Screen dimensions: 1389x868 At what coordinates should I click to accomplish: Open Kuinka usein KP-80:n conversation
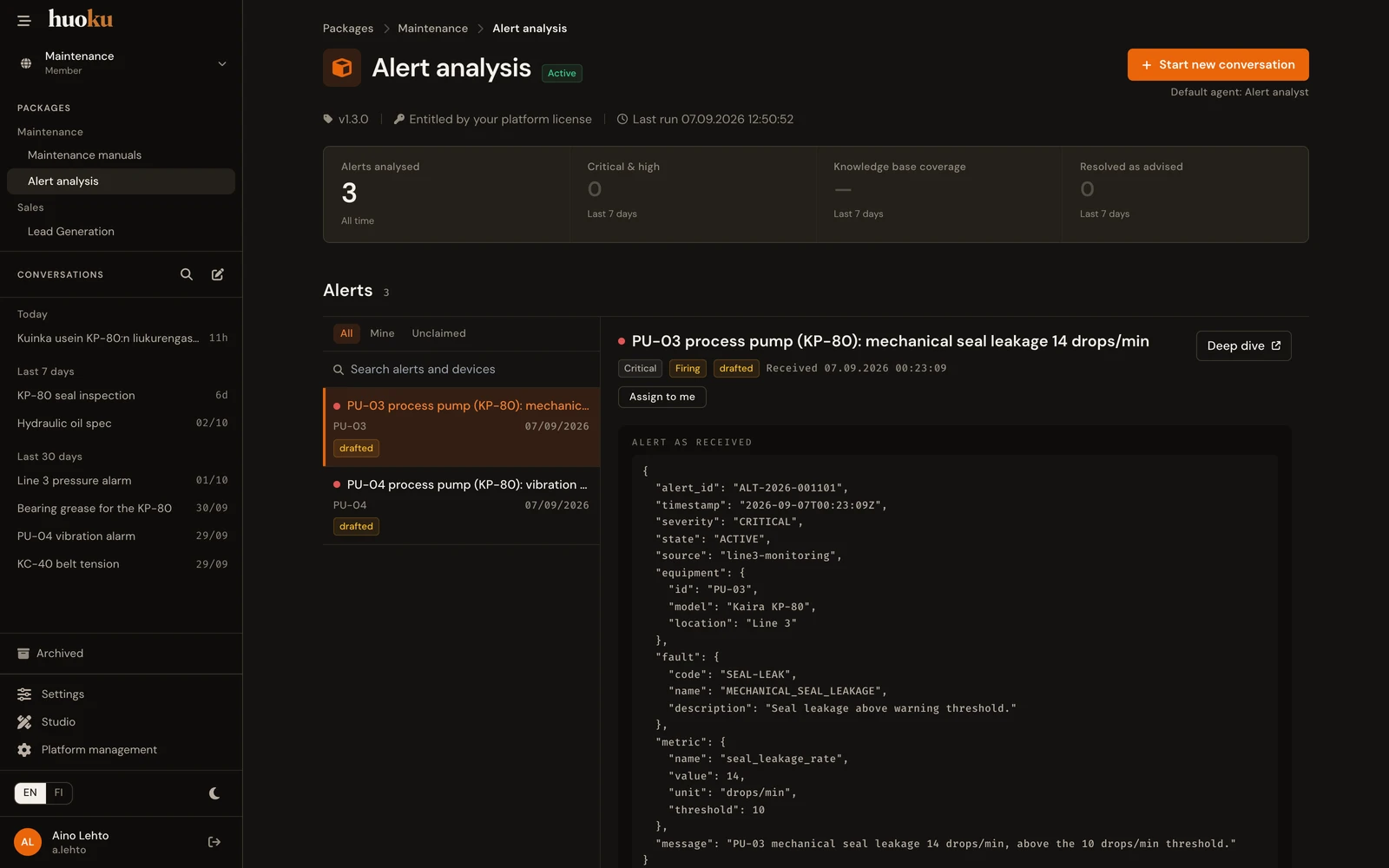tap(122, 339)
